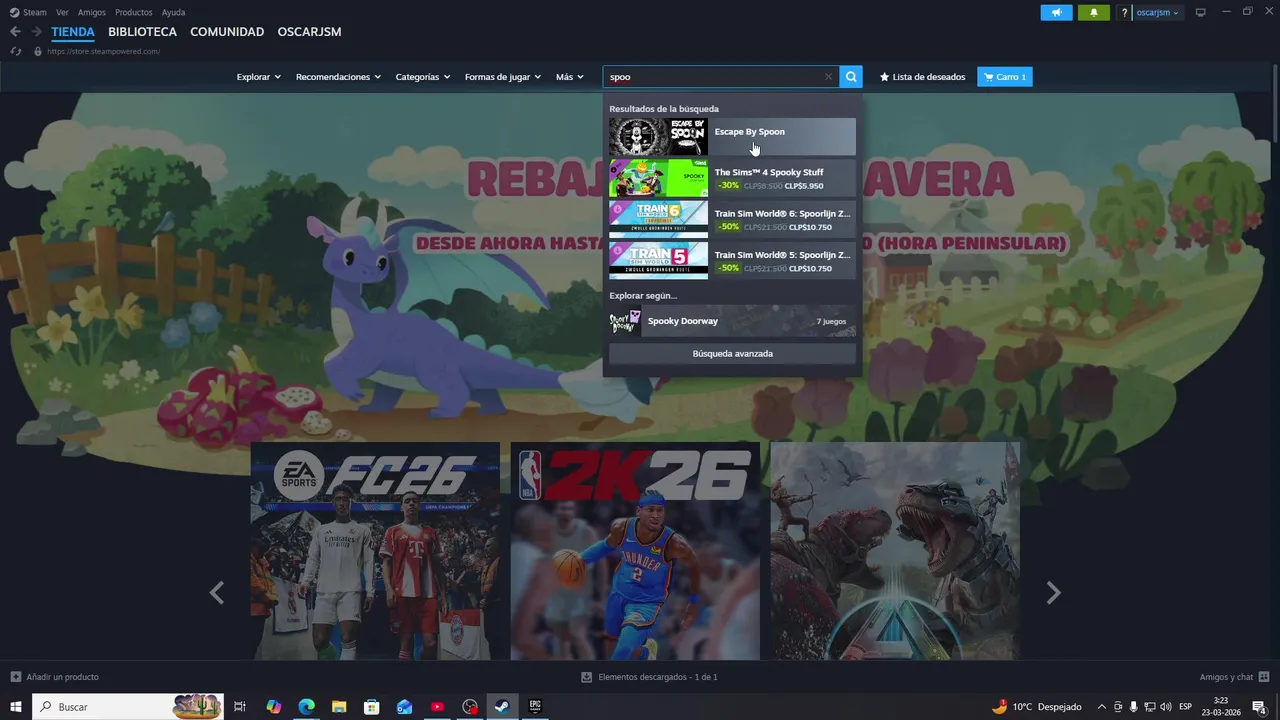Open the Amigos menu

[92, 13]
